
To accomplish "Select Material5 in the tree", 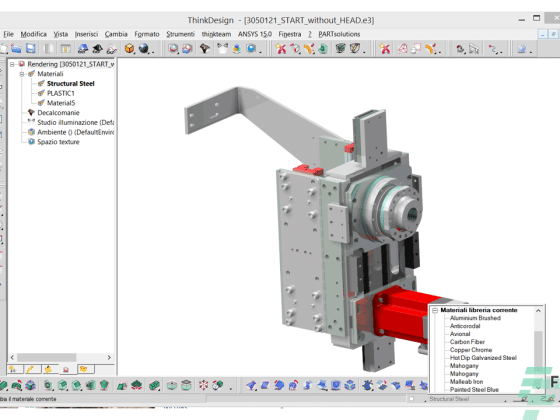I will pos(61,103).
